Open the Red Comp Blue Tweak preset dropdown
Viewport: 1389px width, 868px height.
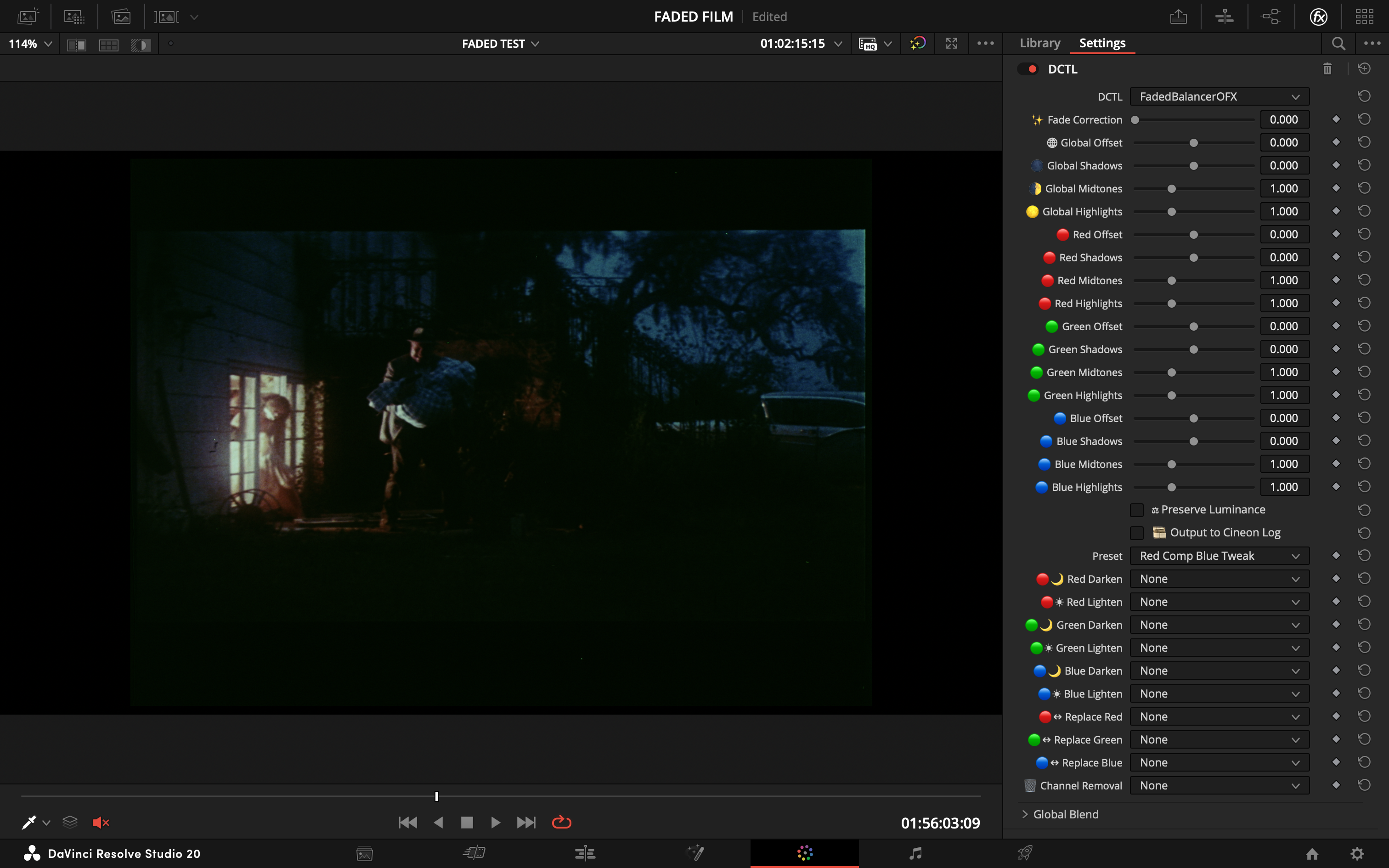point(1219,555)
